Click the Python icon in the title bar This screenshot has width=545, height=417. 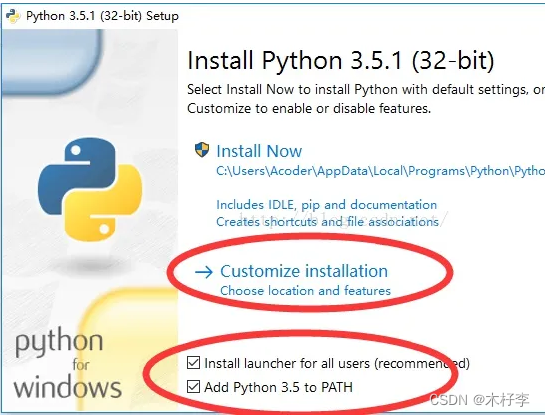tap(13, 16)
